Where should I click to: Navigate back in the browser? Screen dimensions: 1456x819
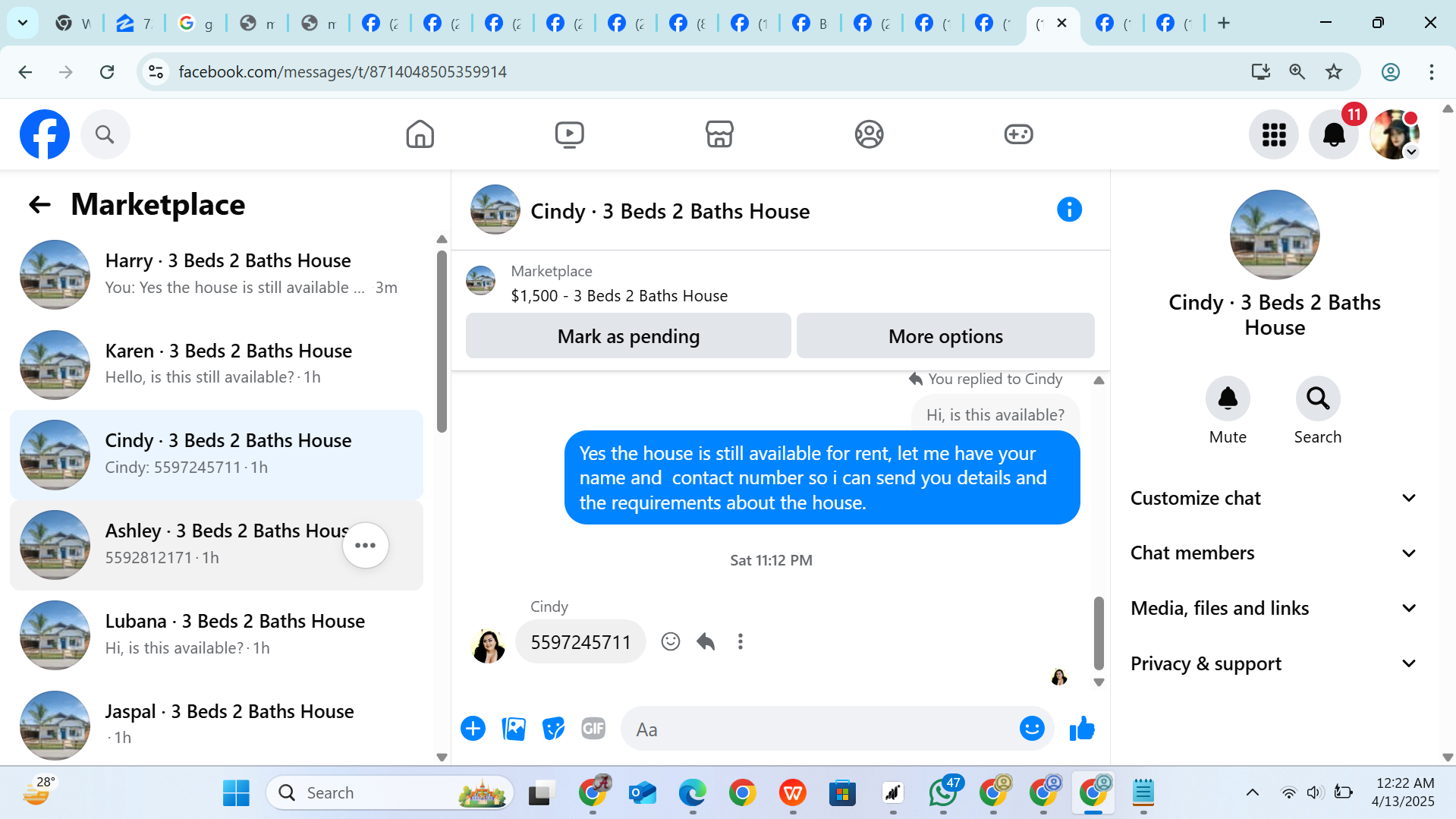25,72
